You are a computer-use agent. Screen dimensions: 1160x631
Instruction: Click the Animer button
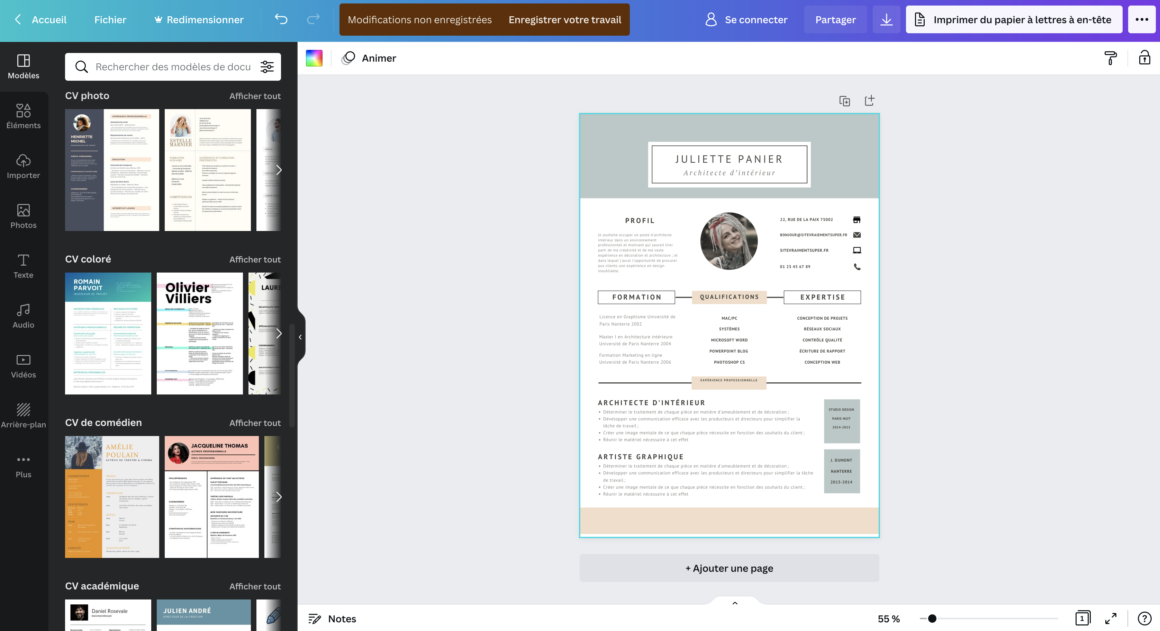[x=369, y=58]
